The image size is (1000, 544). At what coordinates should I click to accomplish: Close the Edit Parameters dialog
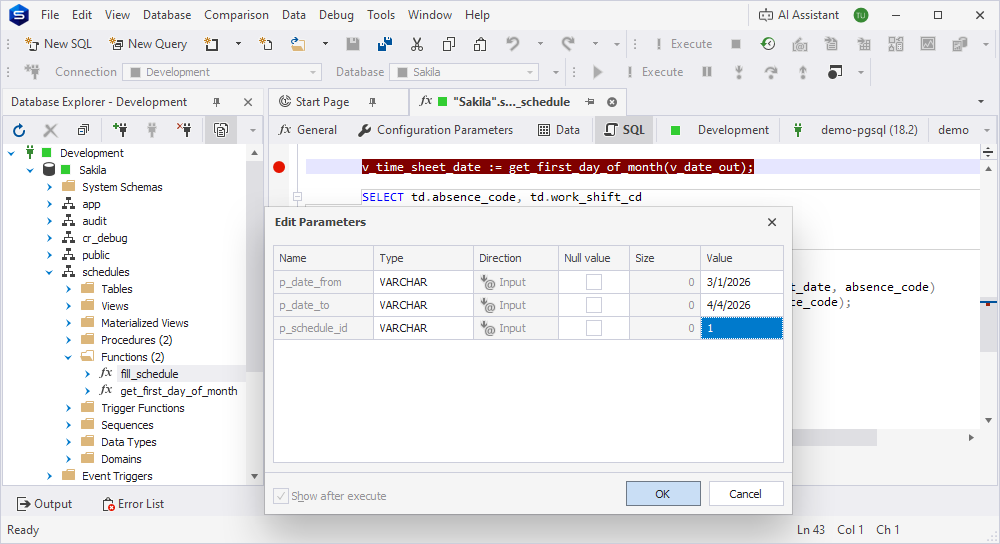click(x=772, y=222)
